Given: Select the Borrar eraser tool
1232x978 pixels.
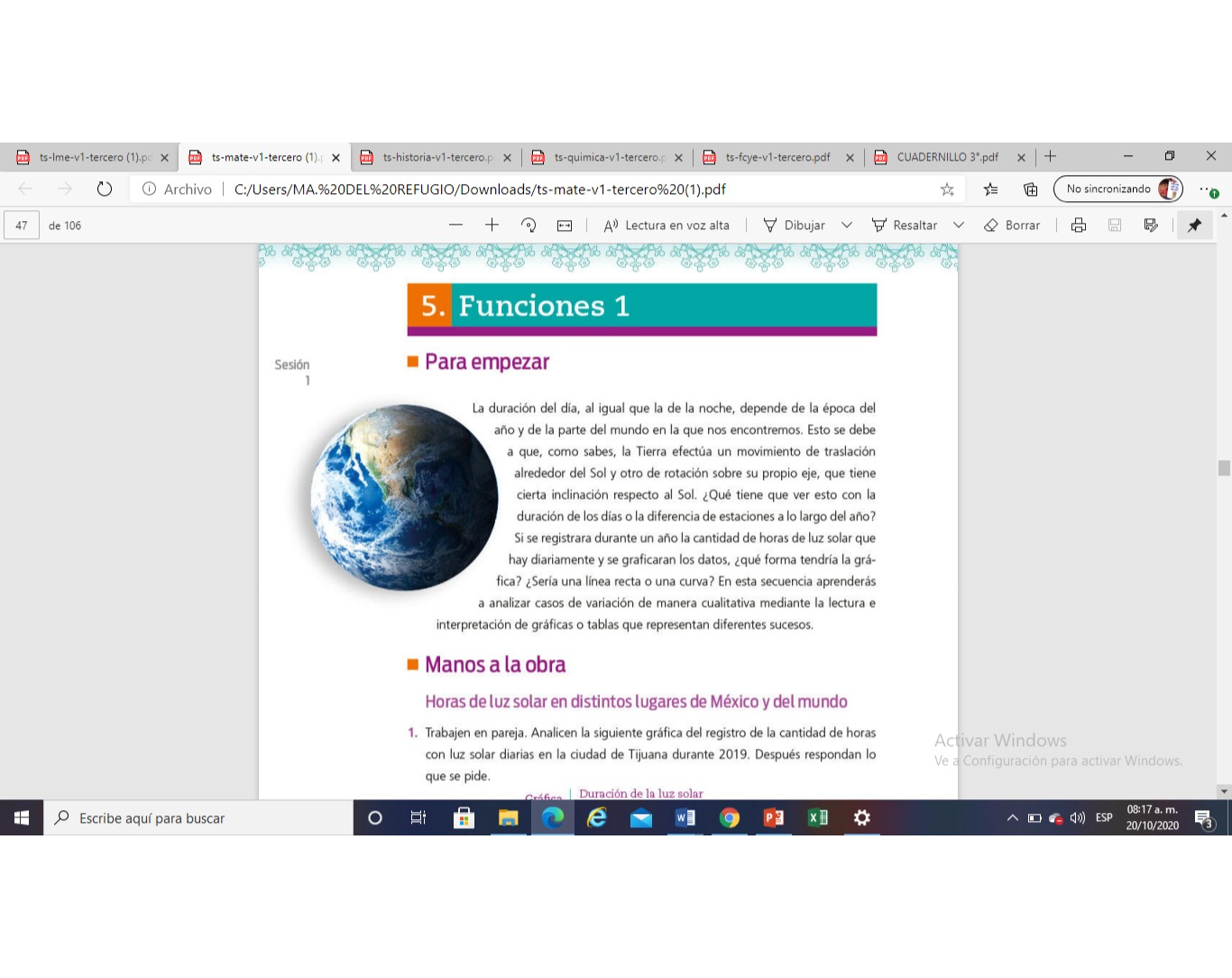Looking at the screenshot, I should [1012, 226].
